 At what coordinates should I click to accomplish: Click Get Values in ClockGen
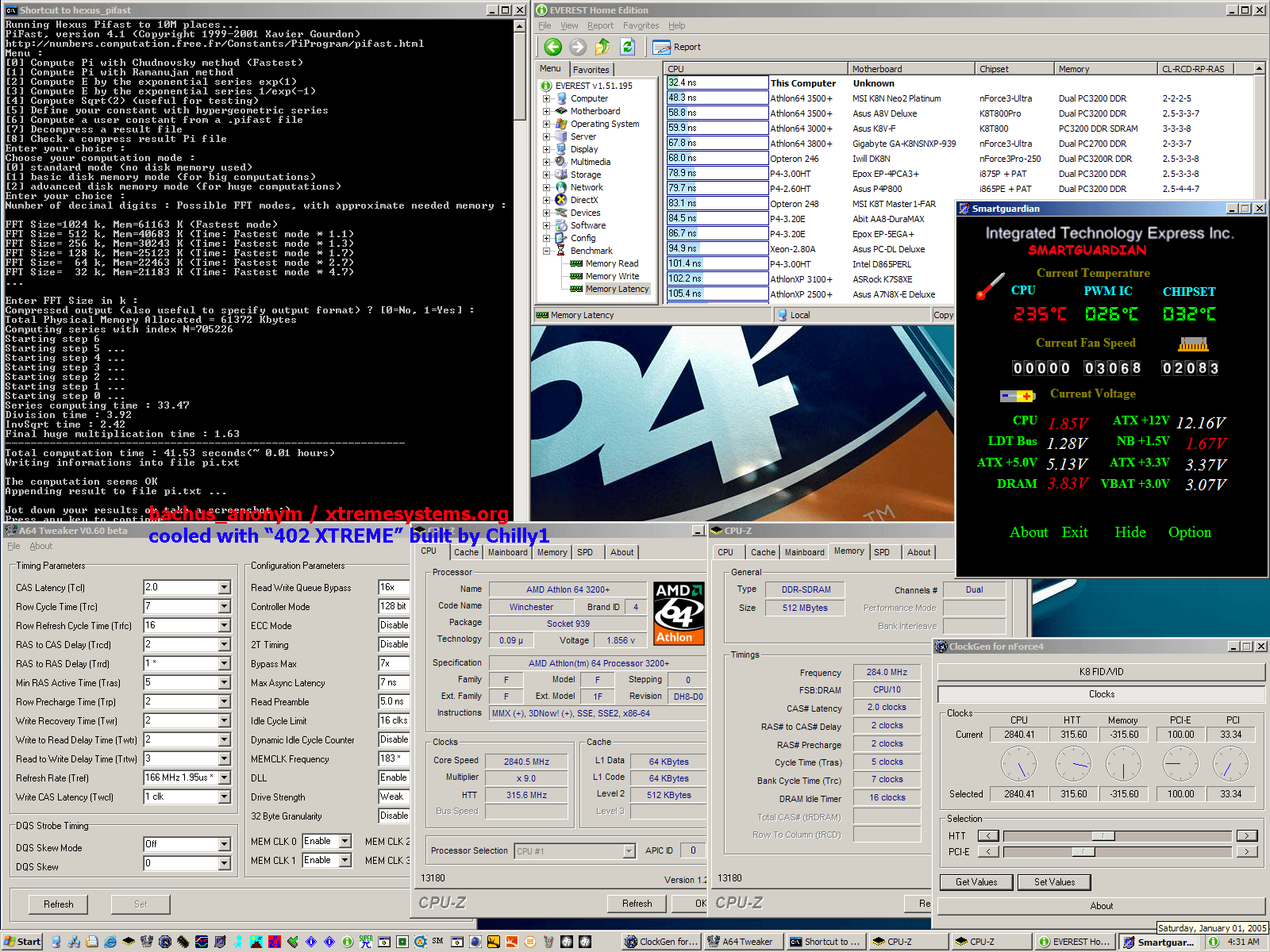coord(976,882)
